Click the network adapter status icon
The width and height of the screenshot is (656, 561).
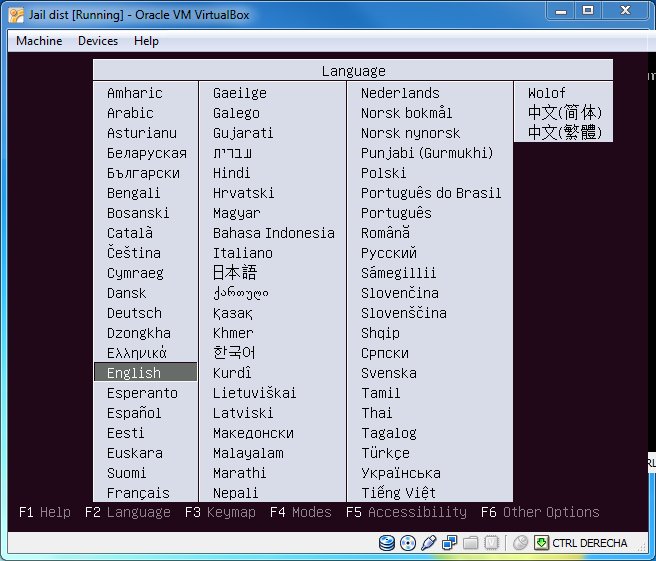tap(449, 543)
